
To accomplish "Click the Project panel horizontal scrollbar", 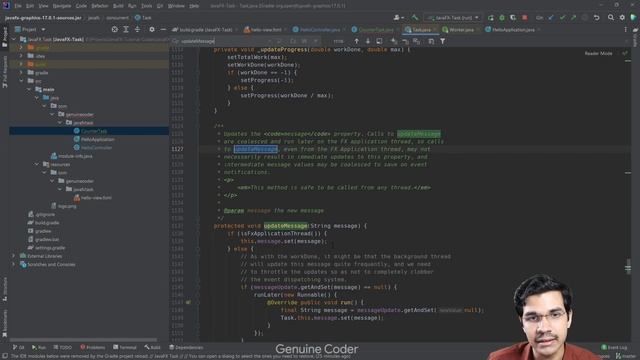I will point(83,340).
